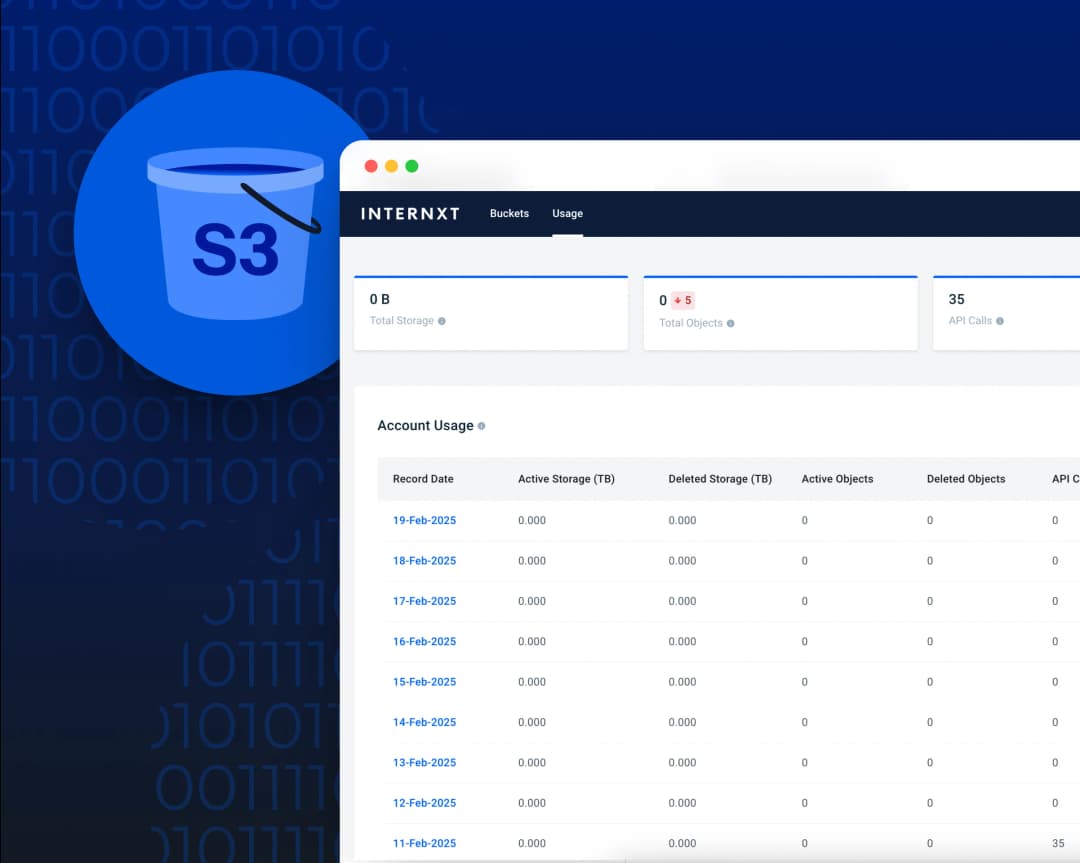Open the 19-Feb-2025 record

tap(424, 520)
